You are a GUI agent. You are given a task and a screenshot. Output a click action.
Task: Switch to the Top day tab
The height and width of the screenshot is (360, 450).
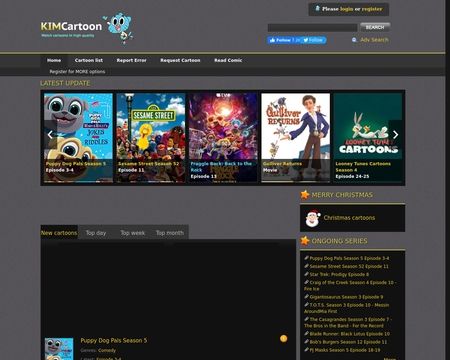pos(96,233)
